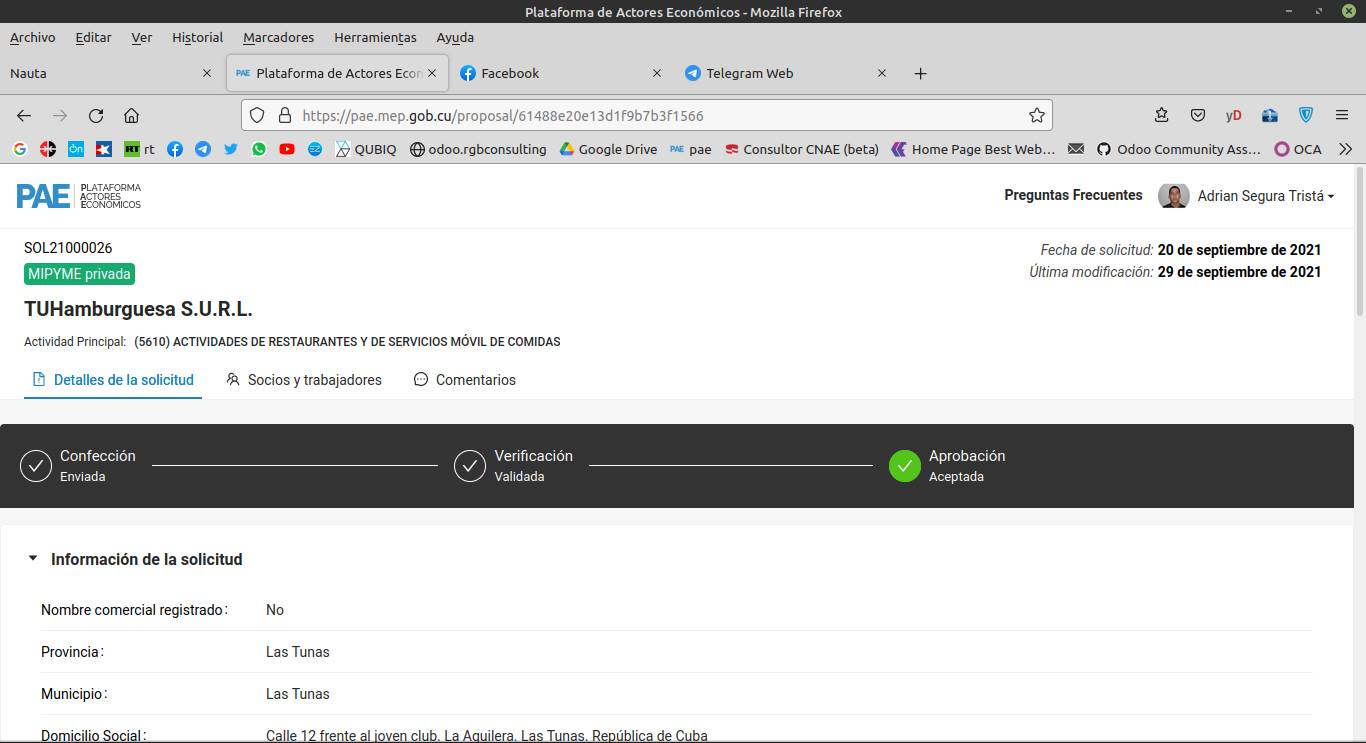Viewport: 1366px width, 743px height.
Task: Open the Google Drive bookmark
Action: (x=608, y=149)
